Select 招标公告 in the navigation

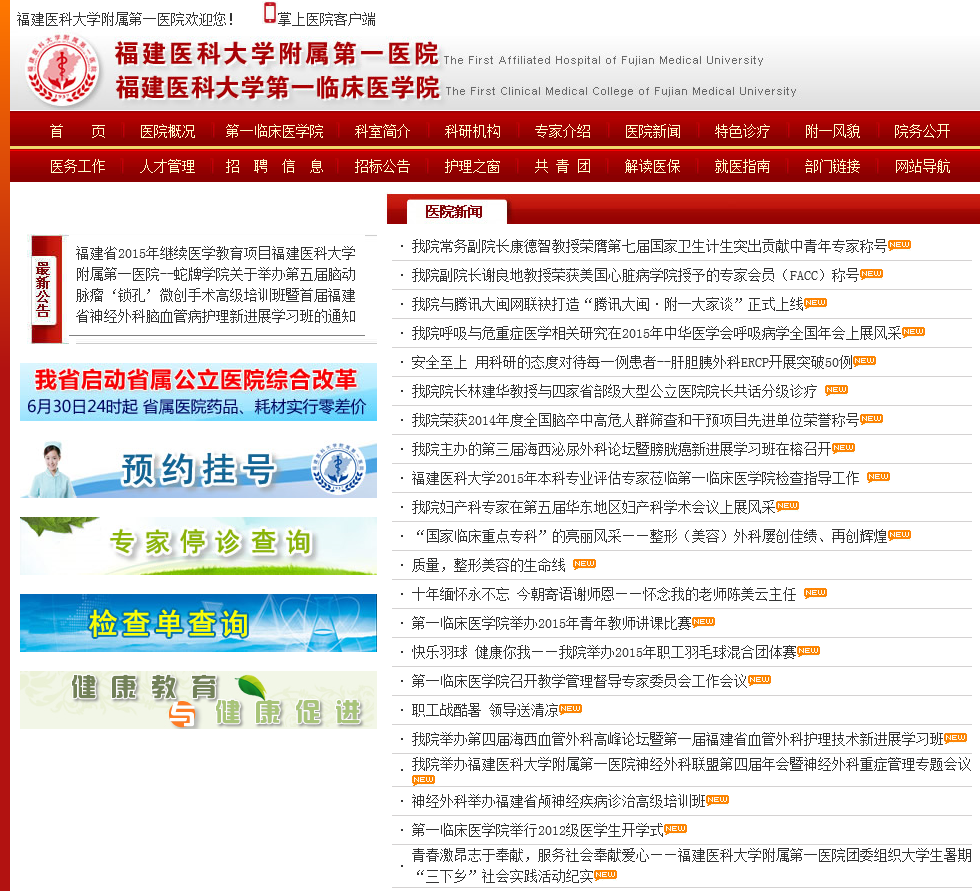pos(382,166)
